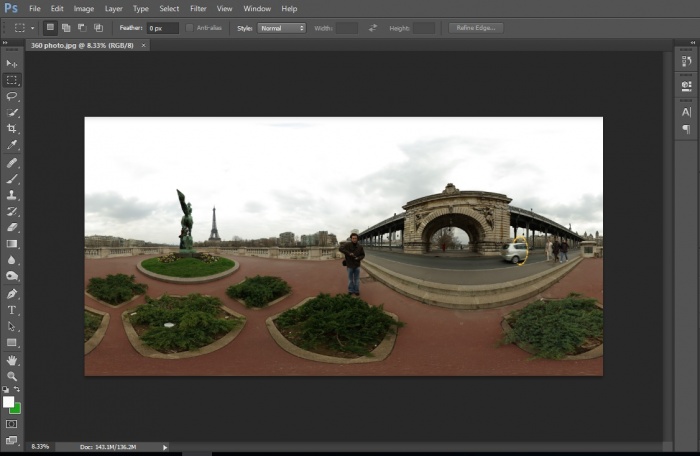Enable the Anti-alias checkbox
The height and width of the screenshot is (456, 700).
pyautogui.click(x=190, y=28)
